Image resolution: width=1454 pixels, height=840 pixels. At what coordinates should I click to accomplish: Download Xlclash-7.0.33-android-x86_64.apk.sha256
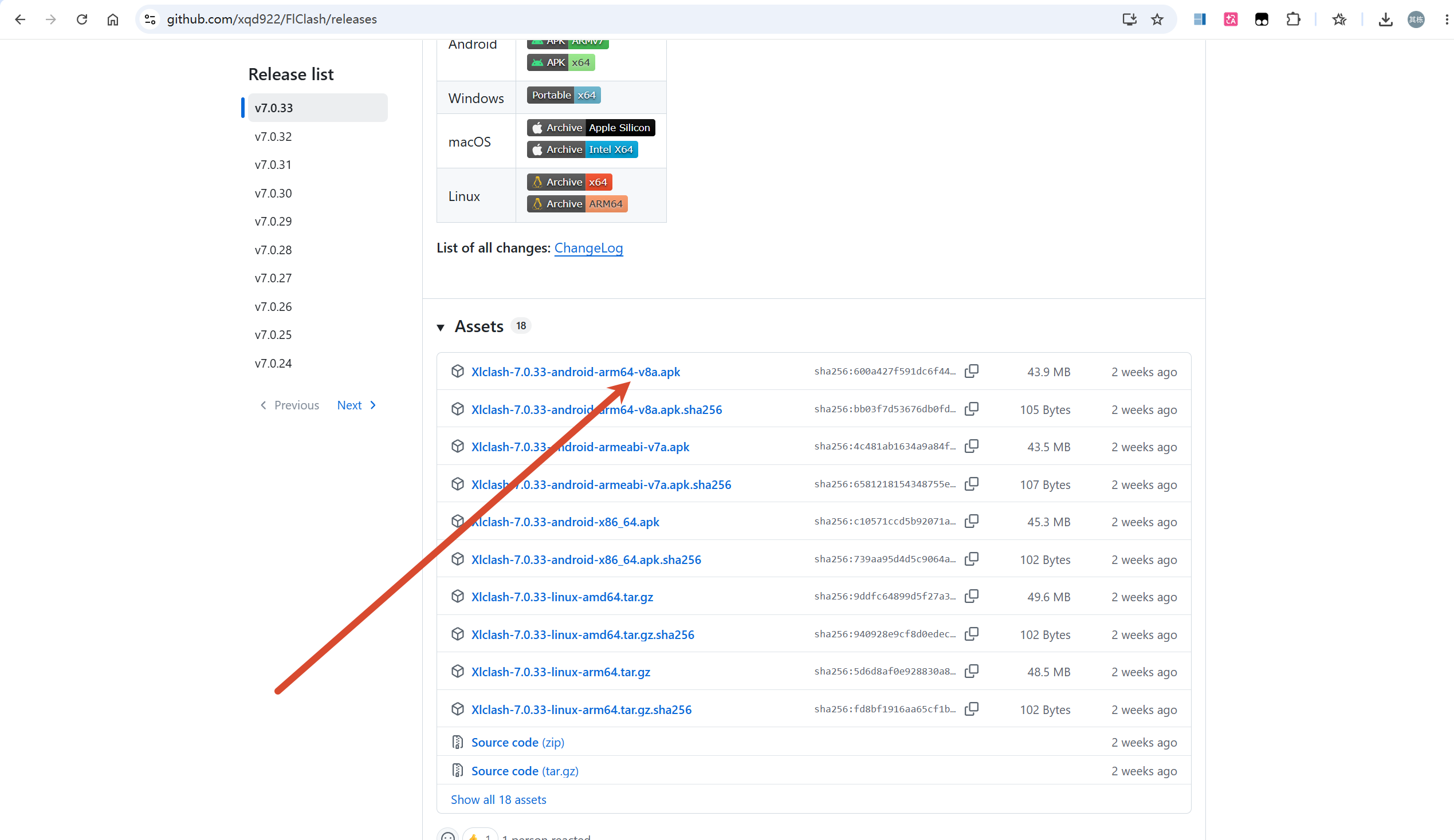(586, 559)
